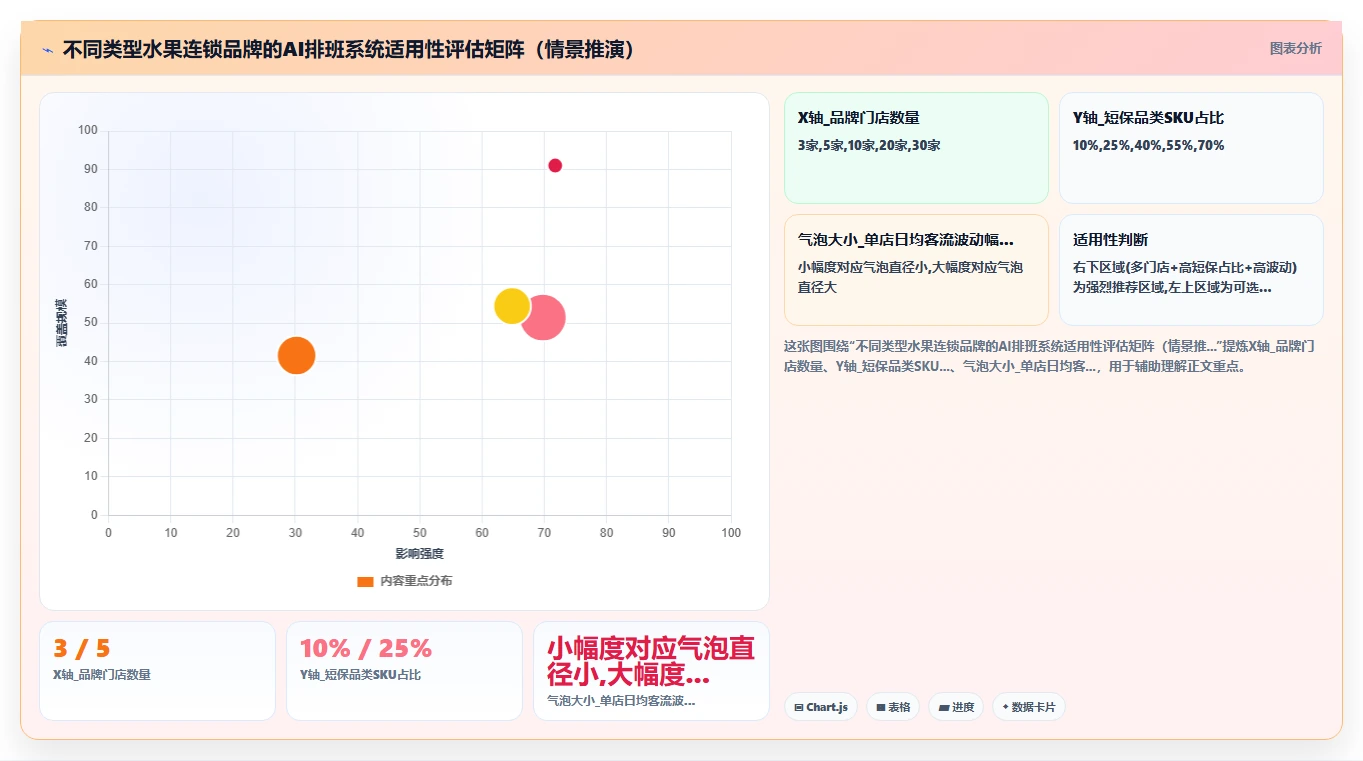Click the 进度 tag pill
Image resolution: width=1363 pixels, height=761 pixels.
pyautogui.click(x=956, y=707)
